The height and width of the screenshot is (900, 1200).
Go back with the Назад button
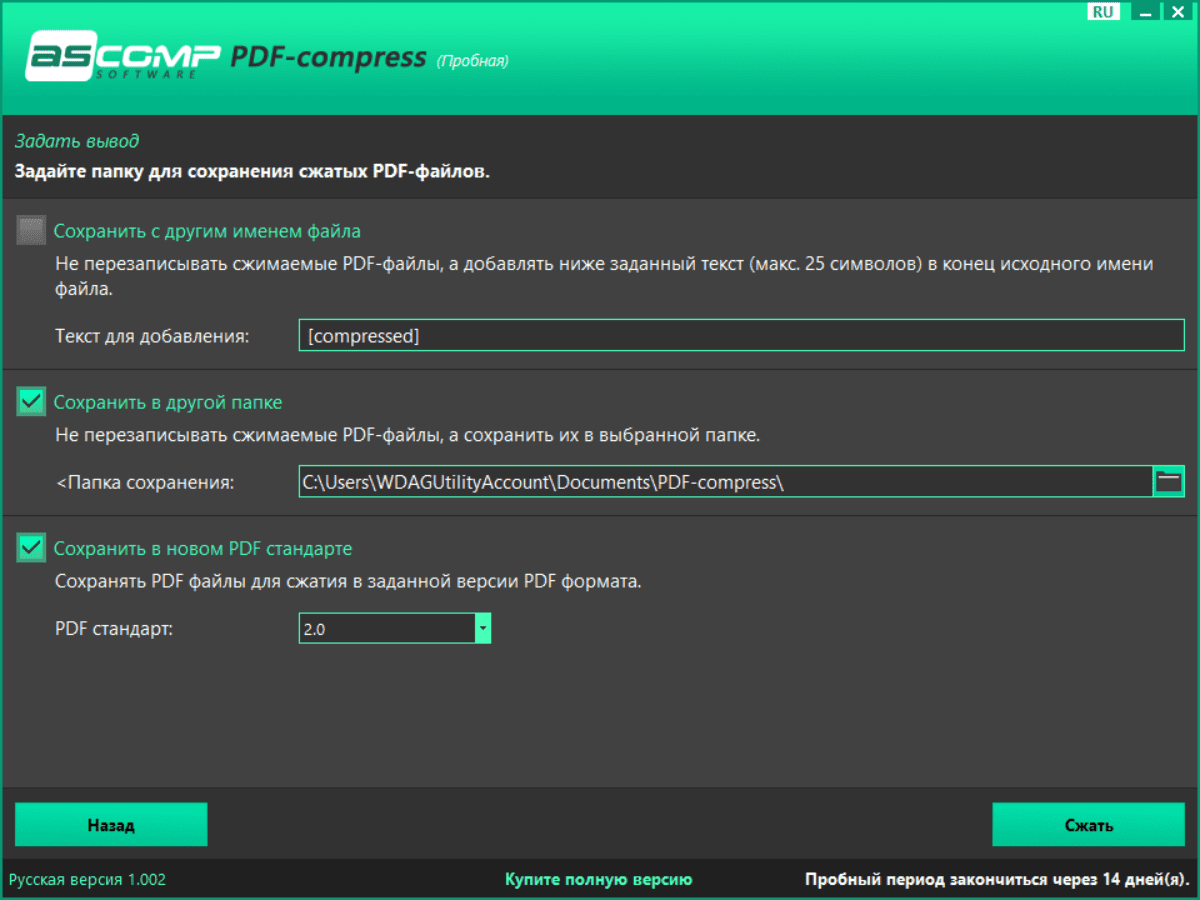pos(111,825)
